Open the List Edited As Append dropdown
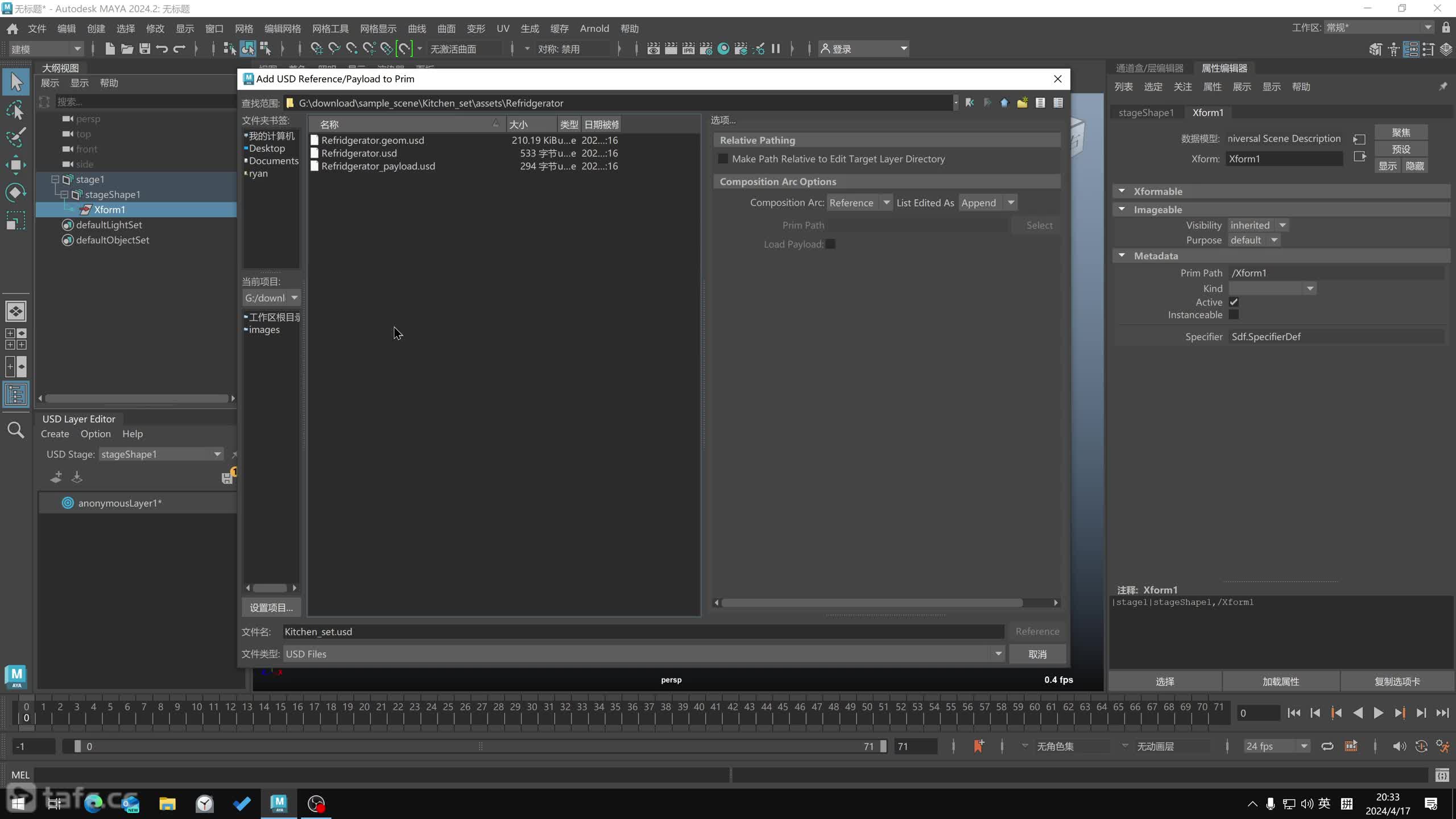This screenshot has height=819, width=1456. coord(988,203)
